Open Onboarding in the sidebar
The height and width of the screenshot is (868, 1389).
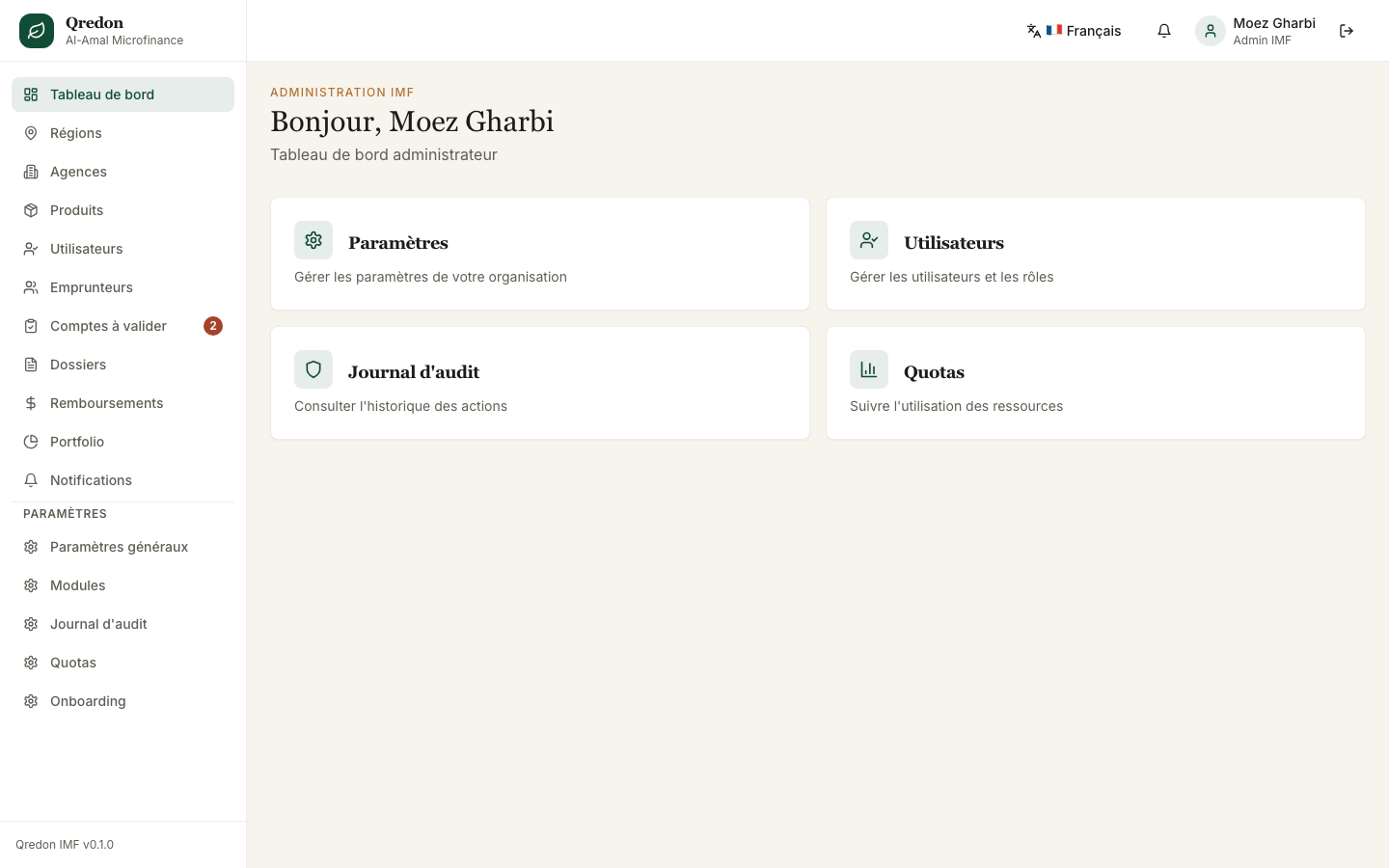[x=123, y=701]
